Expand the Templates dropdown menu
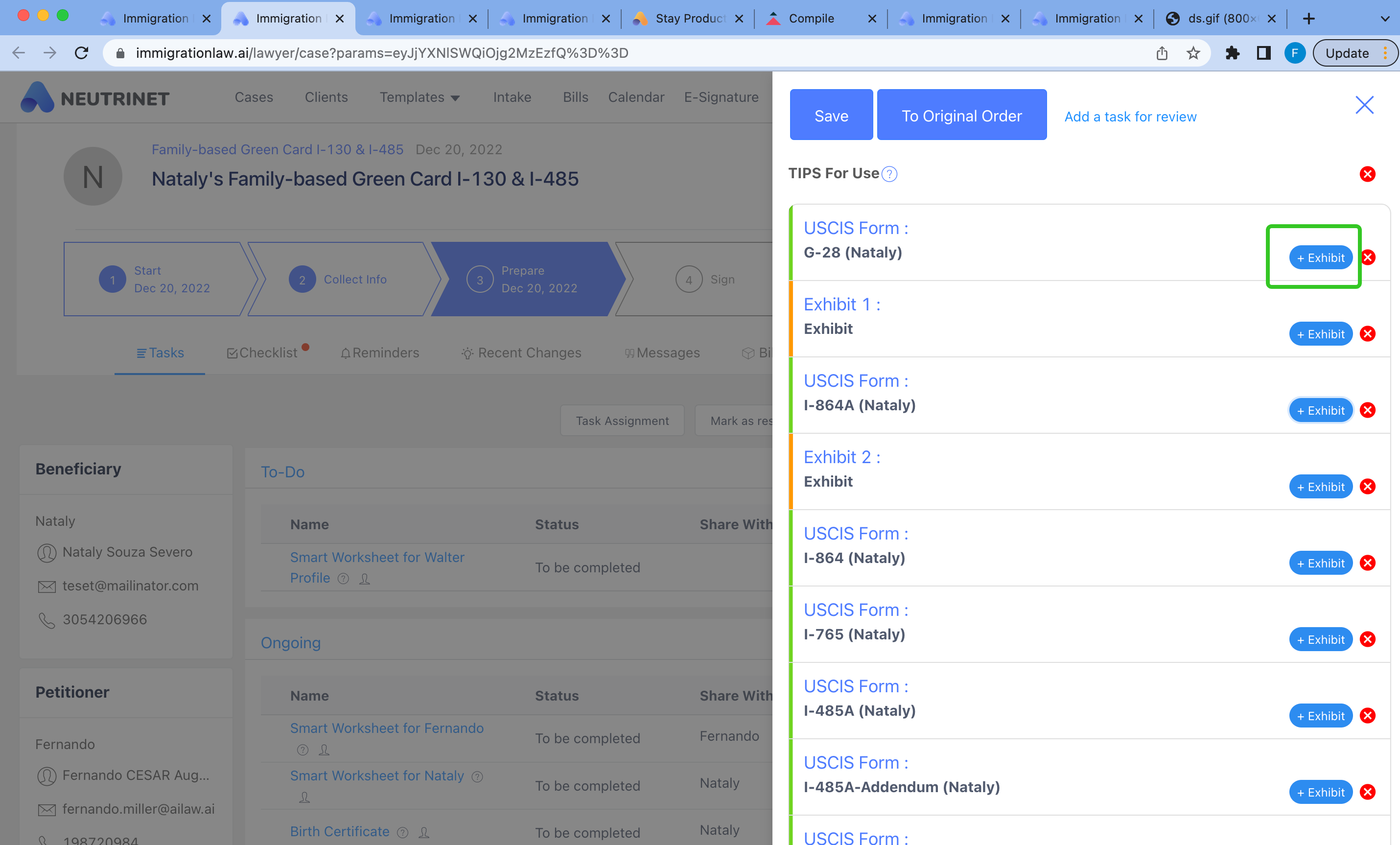The height and width of the screenshot is (845, 1400). click(420, 97)
